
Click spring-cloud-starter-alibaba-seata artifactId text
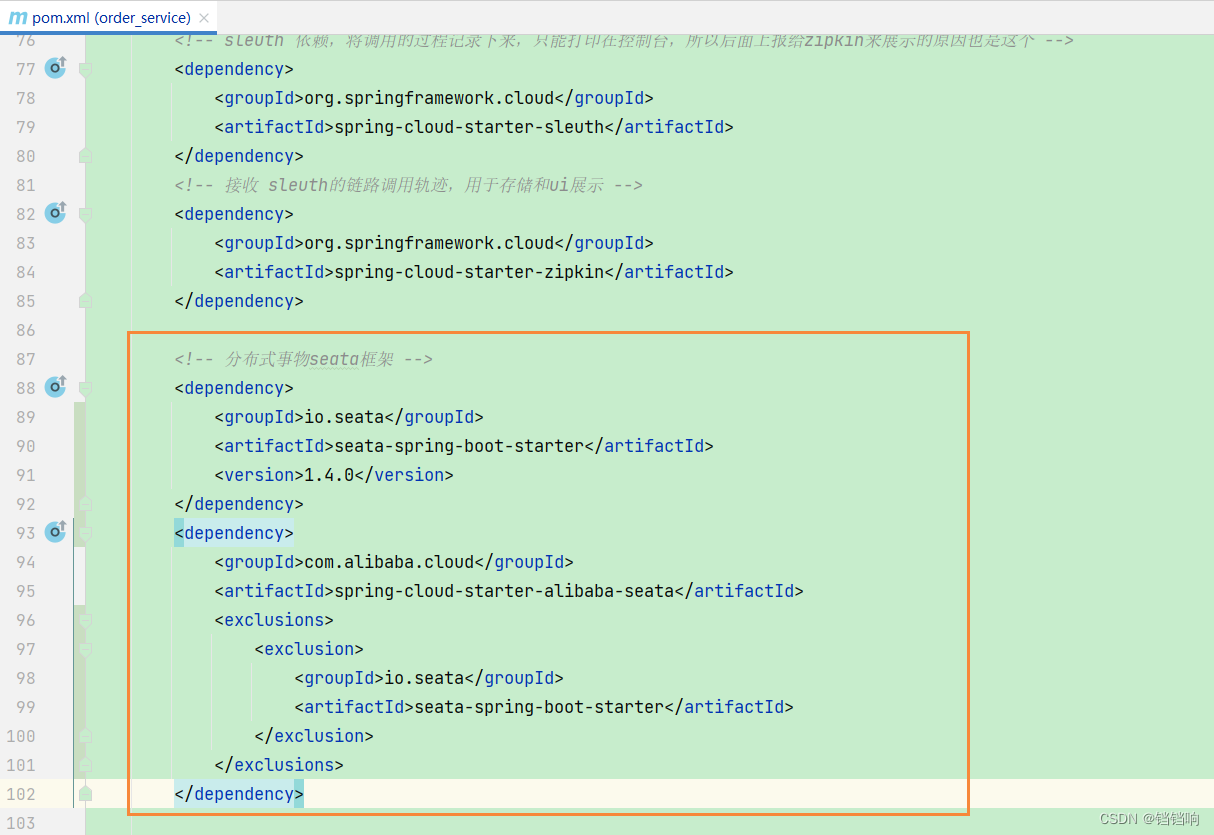point(504,591)
